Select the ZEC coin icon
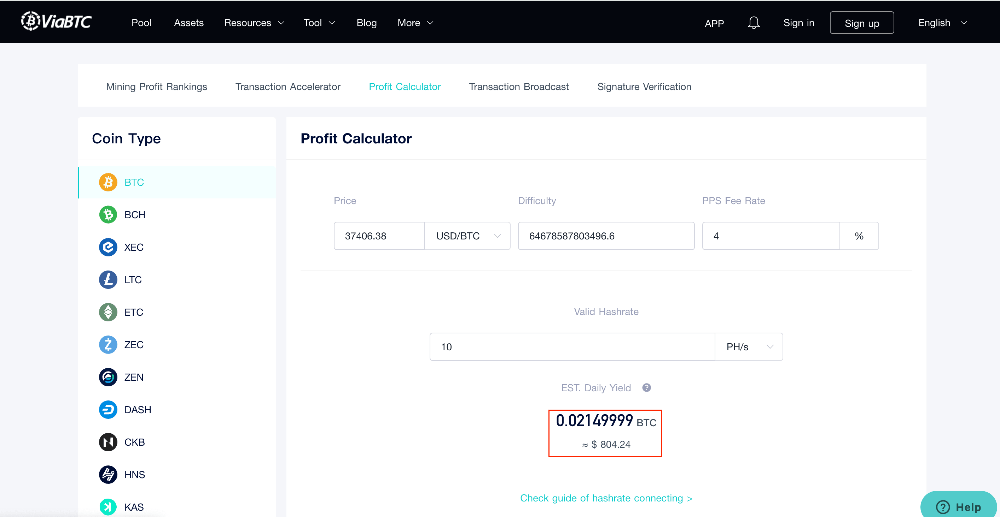 [x=108, y=345]
